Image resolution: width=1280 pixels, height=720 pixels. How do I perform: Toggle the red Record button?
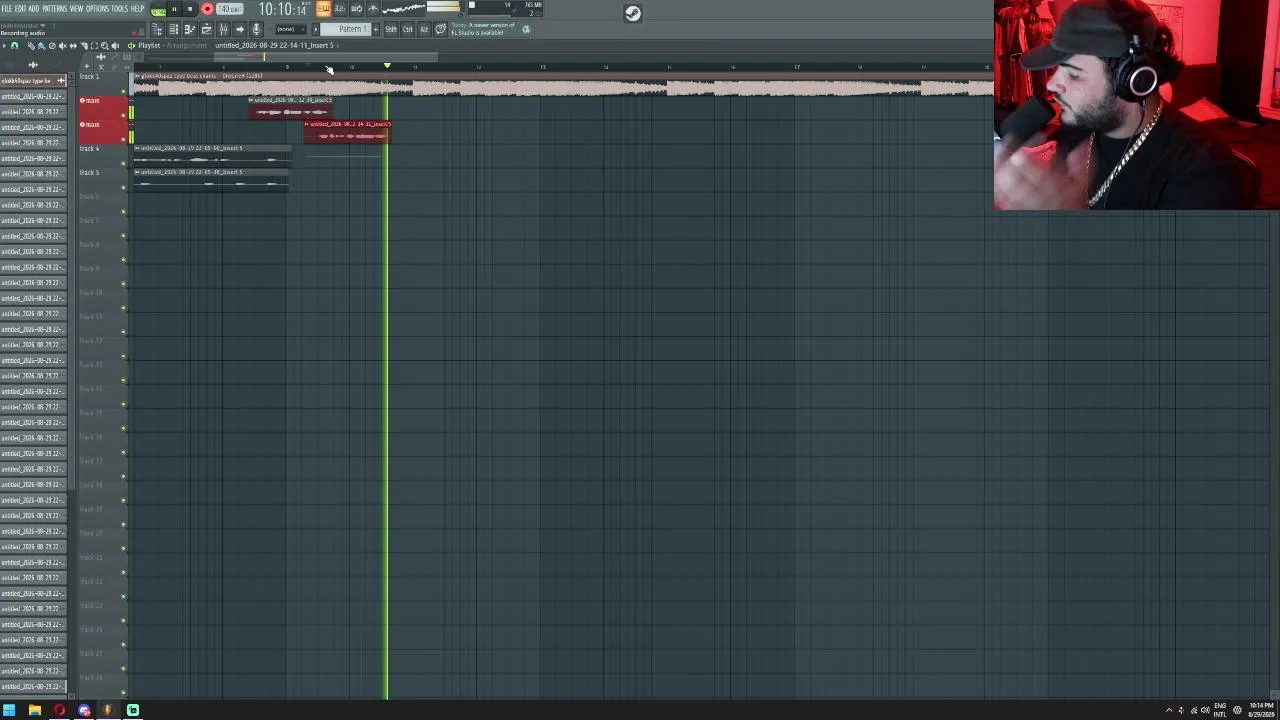(x=207, y=9)
